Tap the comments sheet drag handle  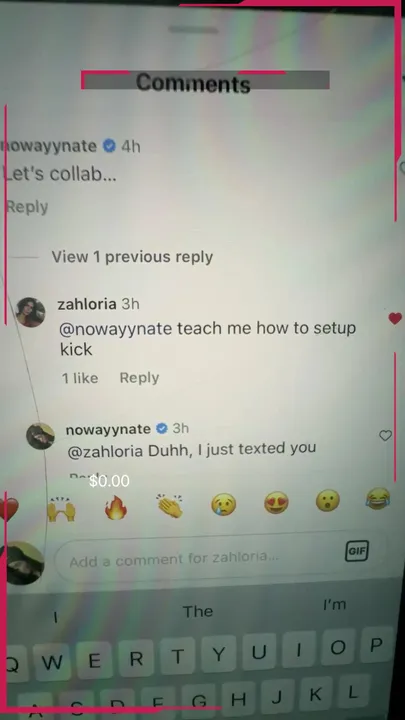click(x=193, y=30)
